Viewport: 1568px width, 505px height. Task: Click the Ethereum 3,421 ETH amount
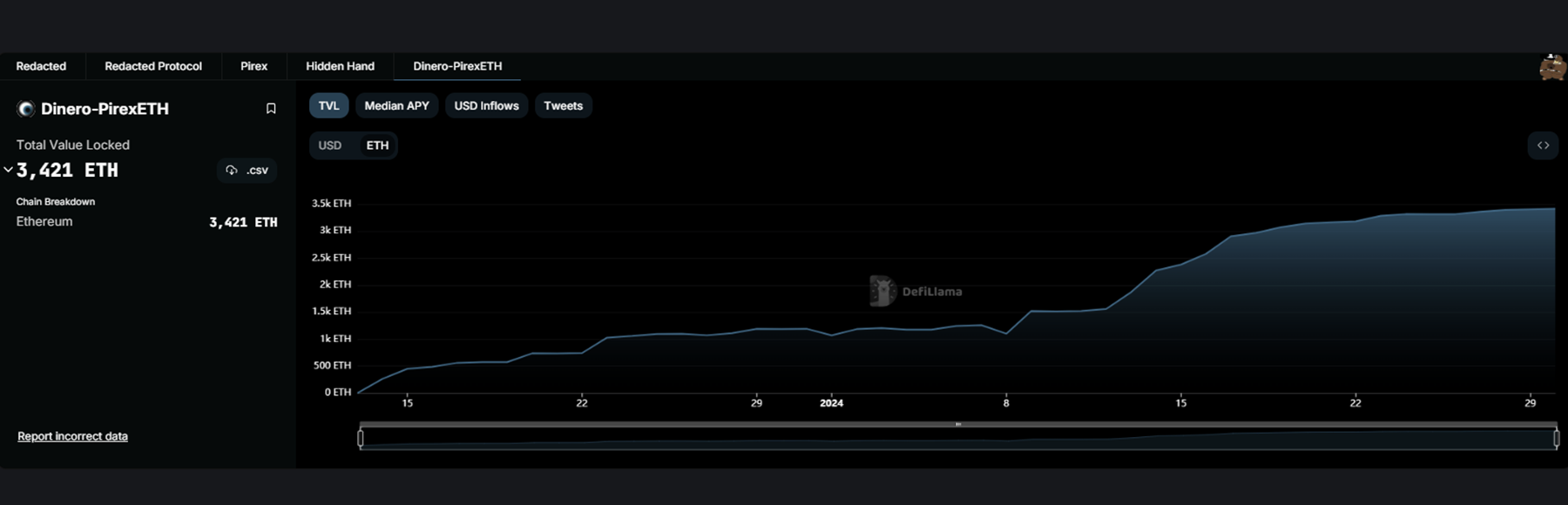pos(243,222)
